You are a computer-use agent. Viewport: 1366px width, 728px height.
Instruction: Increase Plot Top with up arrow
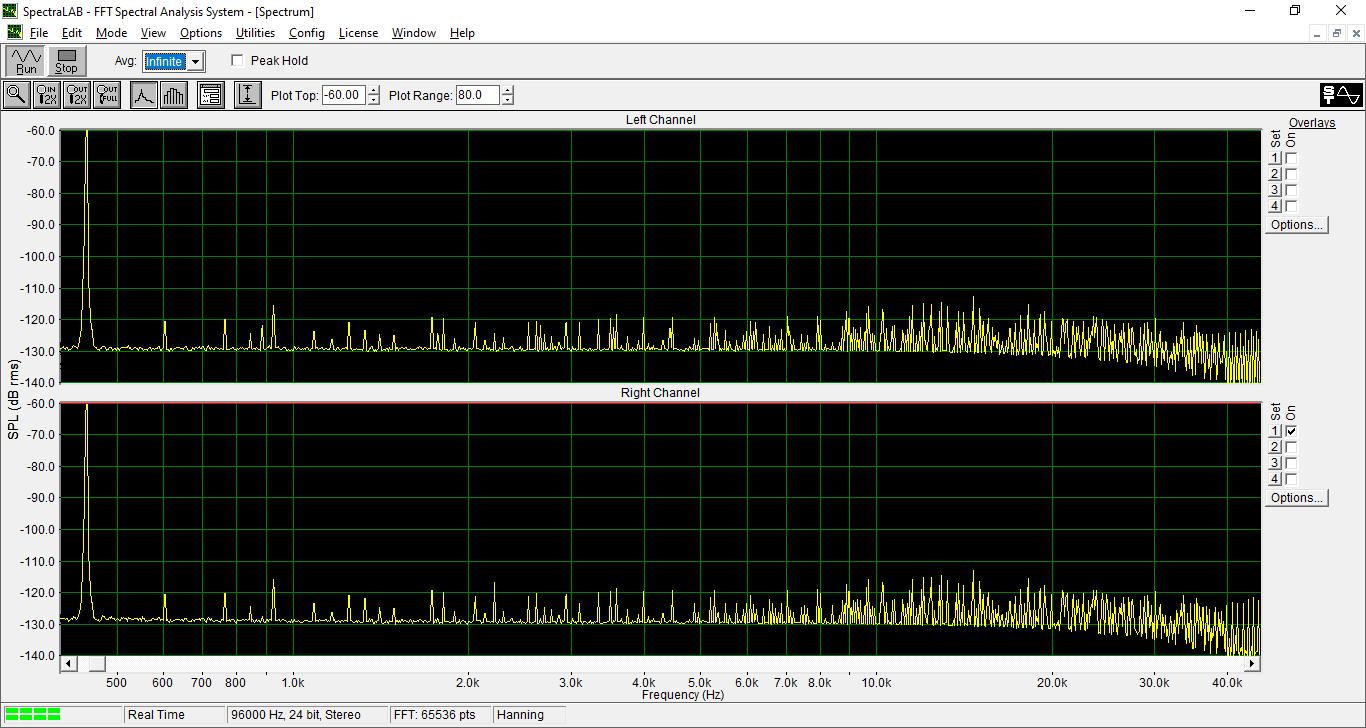[x=374, y=91]
